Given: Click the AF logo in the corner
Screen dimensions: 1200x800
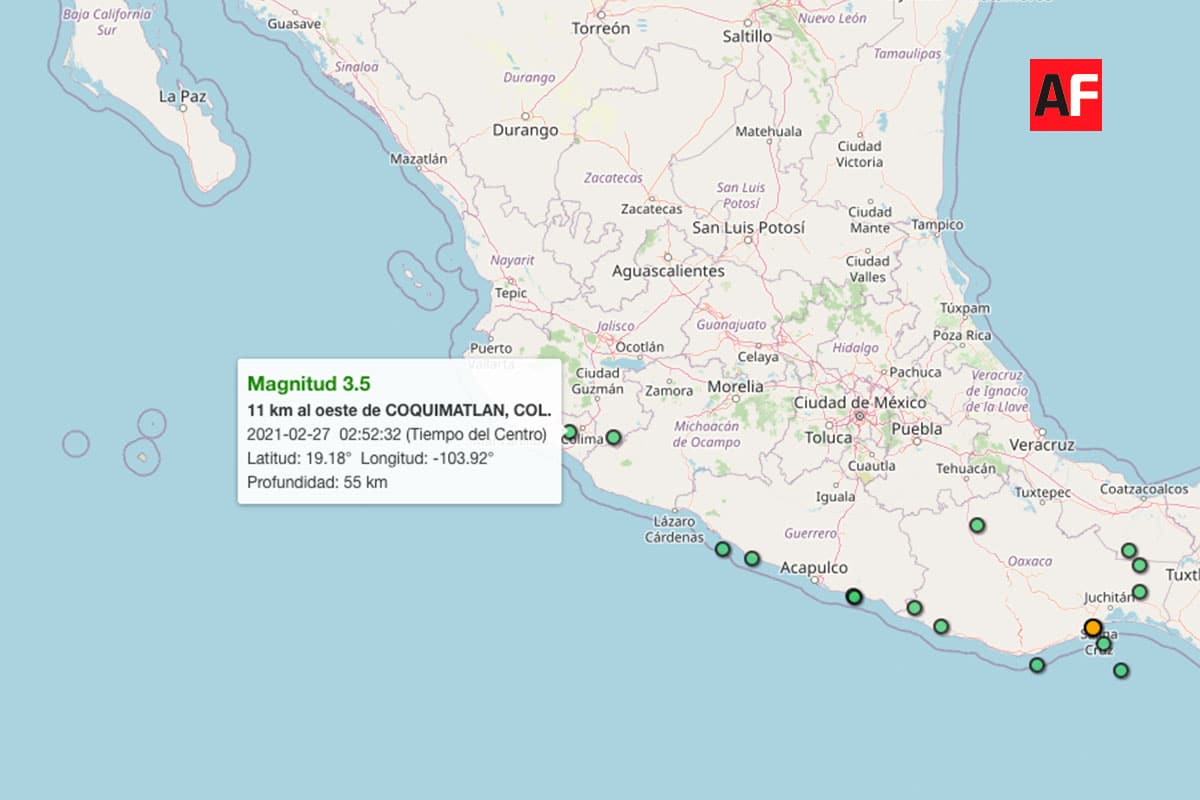Looking at the screenshot, I should coord(1066,94).
